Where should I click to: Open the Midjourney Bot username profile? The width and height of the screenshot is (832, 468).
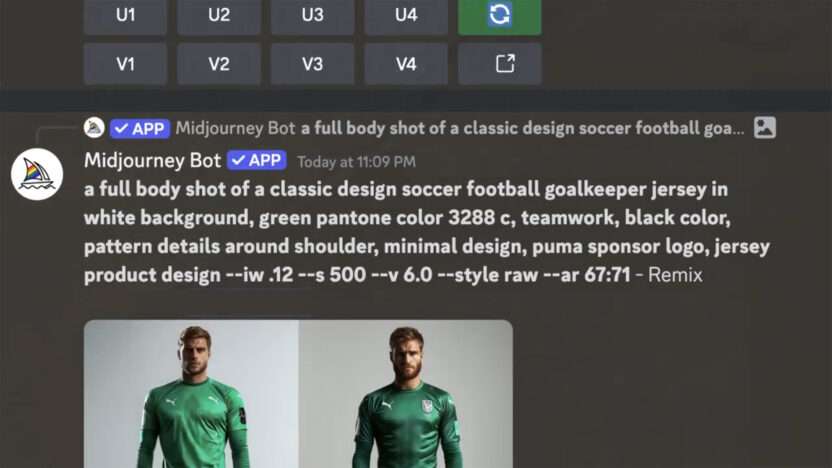152,161
